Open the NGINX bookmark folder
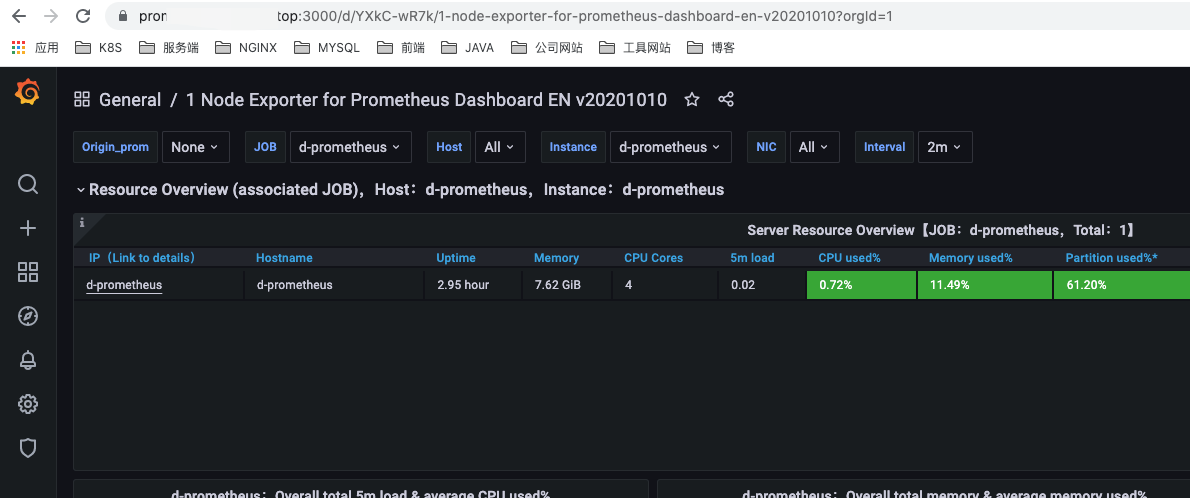 point(246,48)
